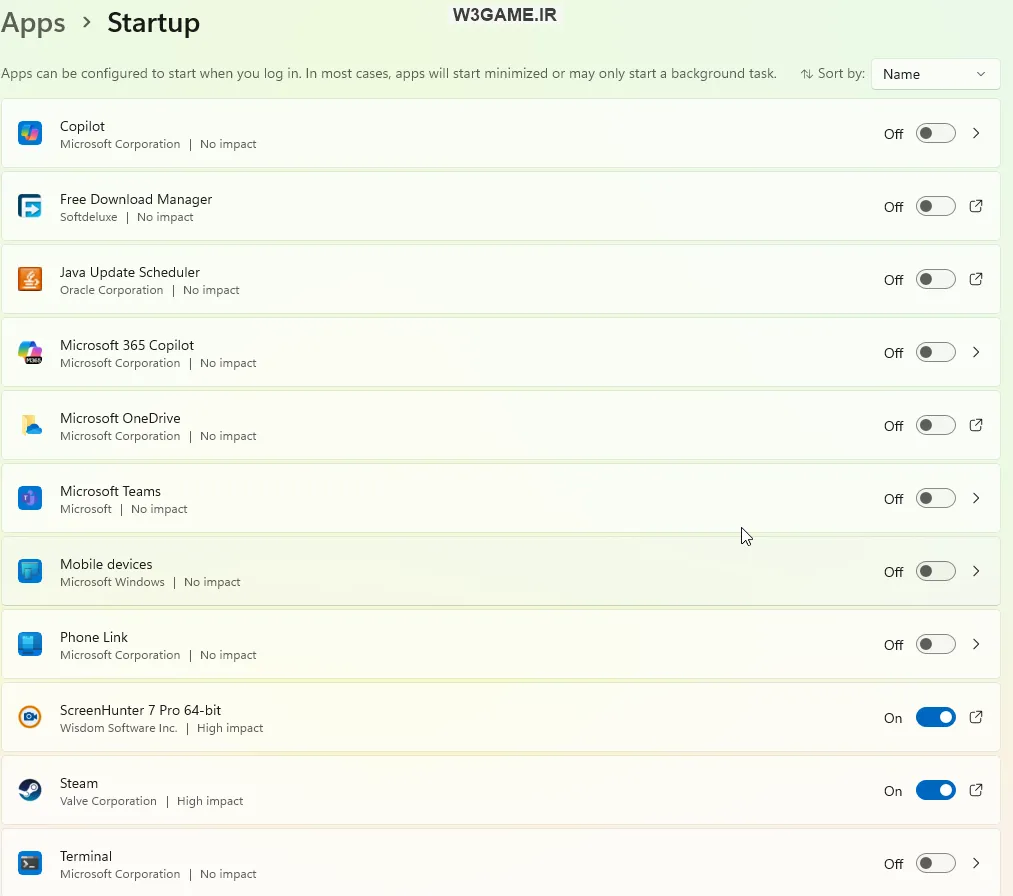The image size is (1013, 896).
Task: Expand Microsoft Teams row chevron
Action: (976, 498)
